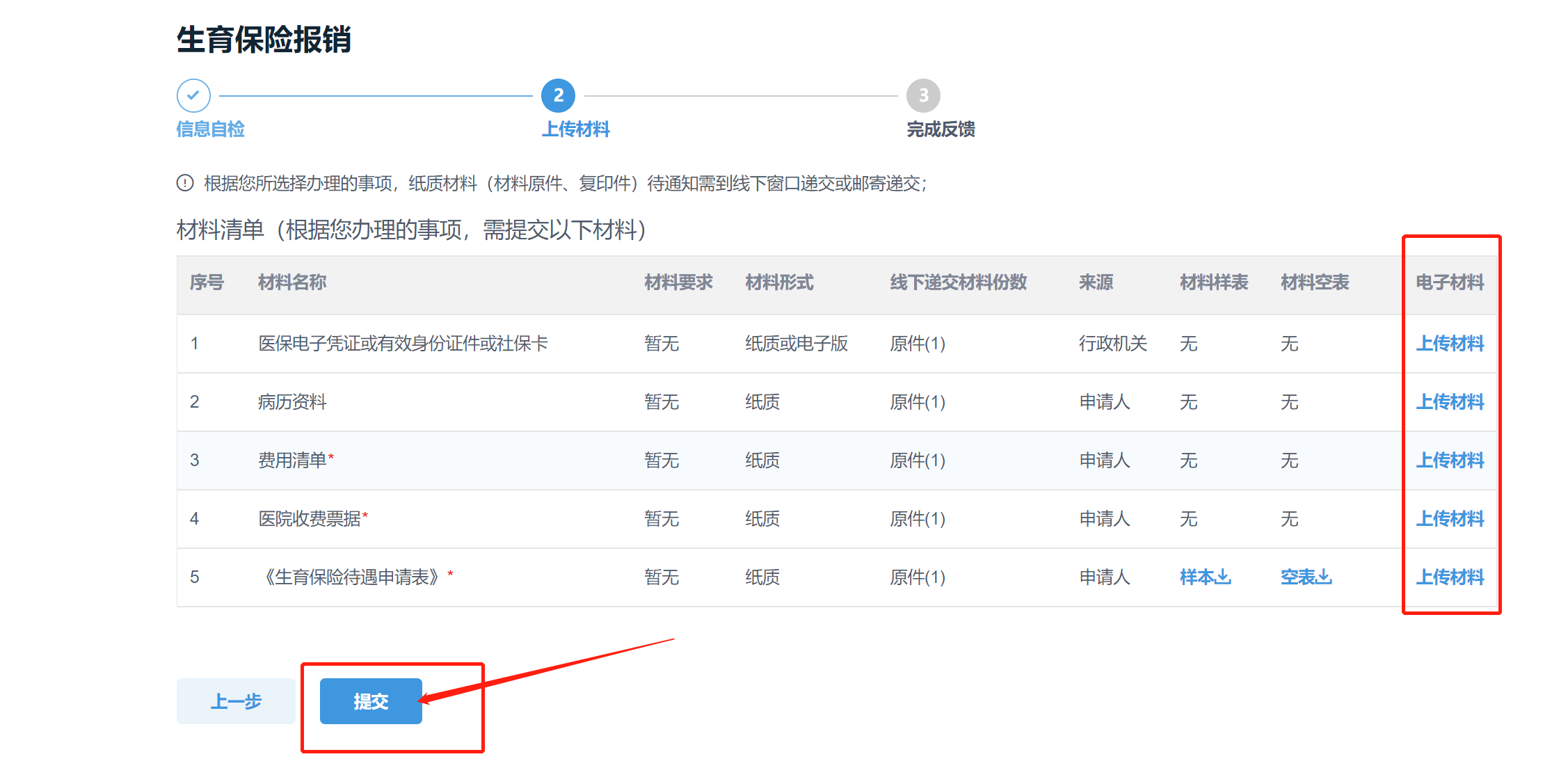Download the 样本 sample form
This screenshot has height=768, width=1568.
coord(1205,577)
